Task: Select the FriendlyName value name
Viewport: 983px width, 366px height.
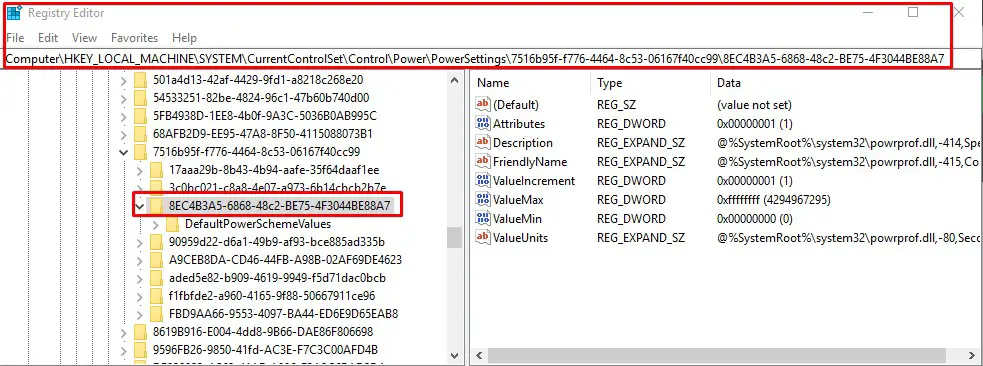Action: 530,162
